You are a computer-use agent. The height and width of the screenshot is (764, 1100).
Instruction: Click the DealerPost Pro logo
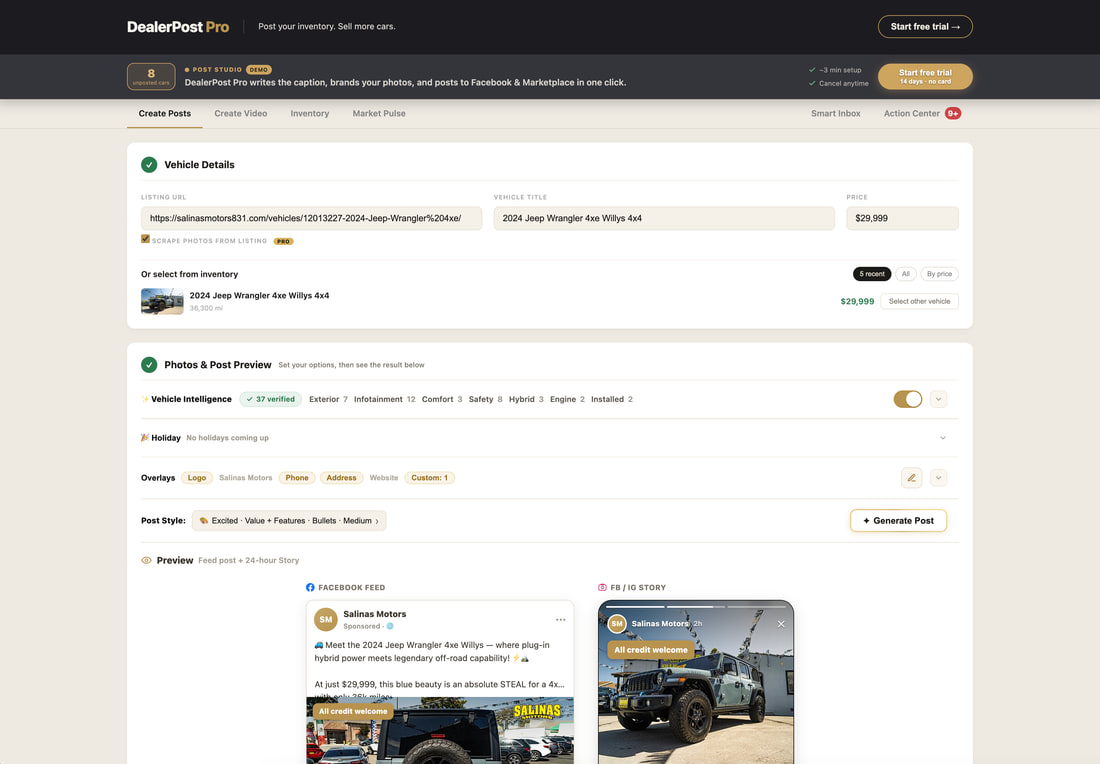(178, 27)
